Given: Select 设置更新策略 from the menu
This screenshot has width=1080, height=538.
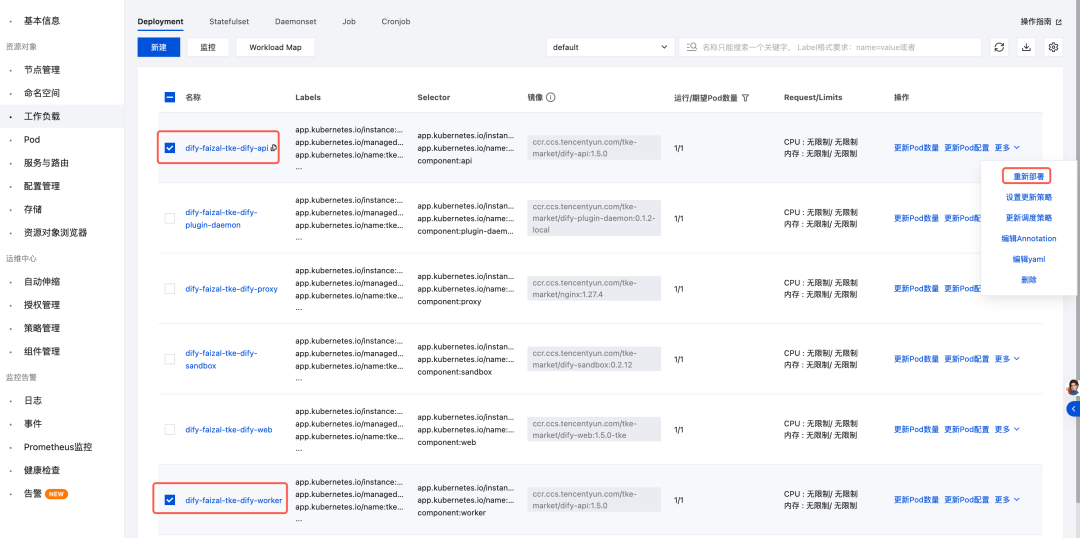Looking at the screenshot, I should pos(1028,197).
